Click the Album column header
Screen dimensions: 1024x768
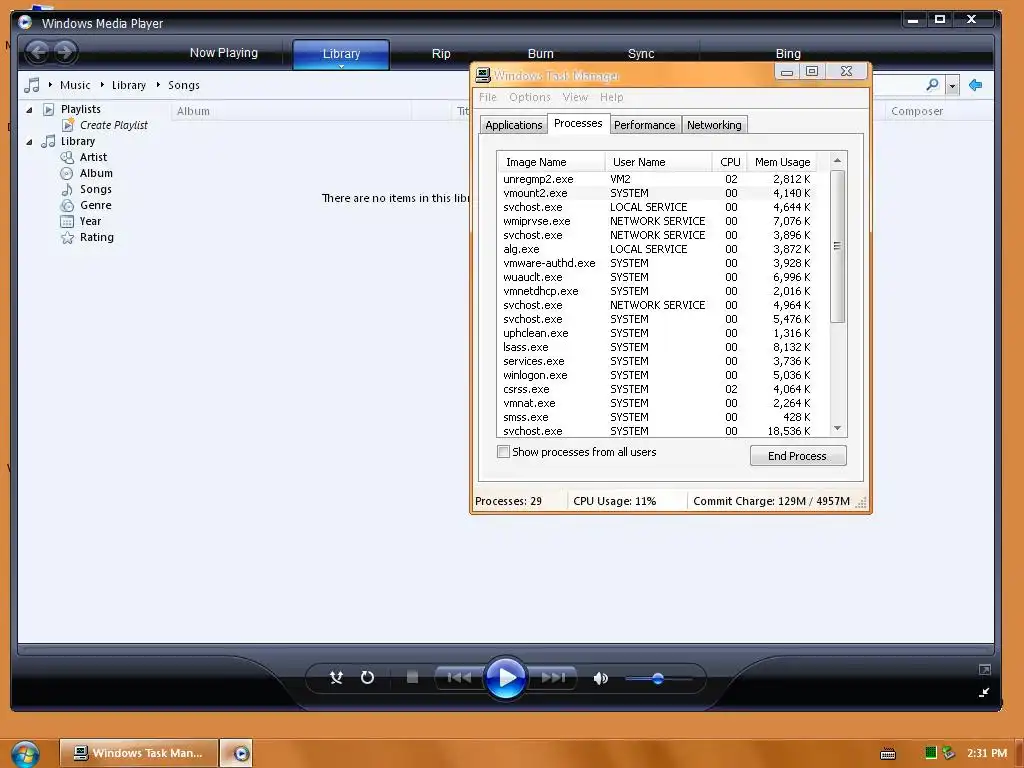pyautogui.click(x=291, y=111)
